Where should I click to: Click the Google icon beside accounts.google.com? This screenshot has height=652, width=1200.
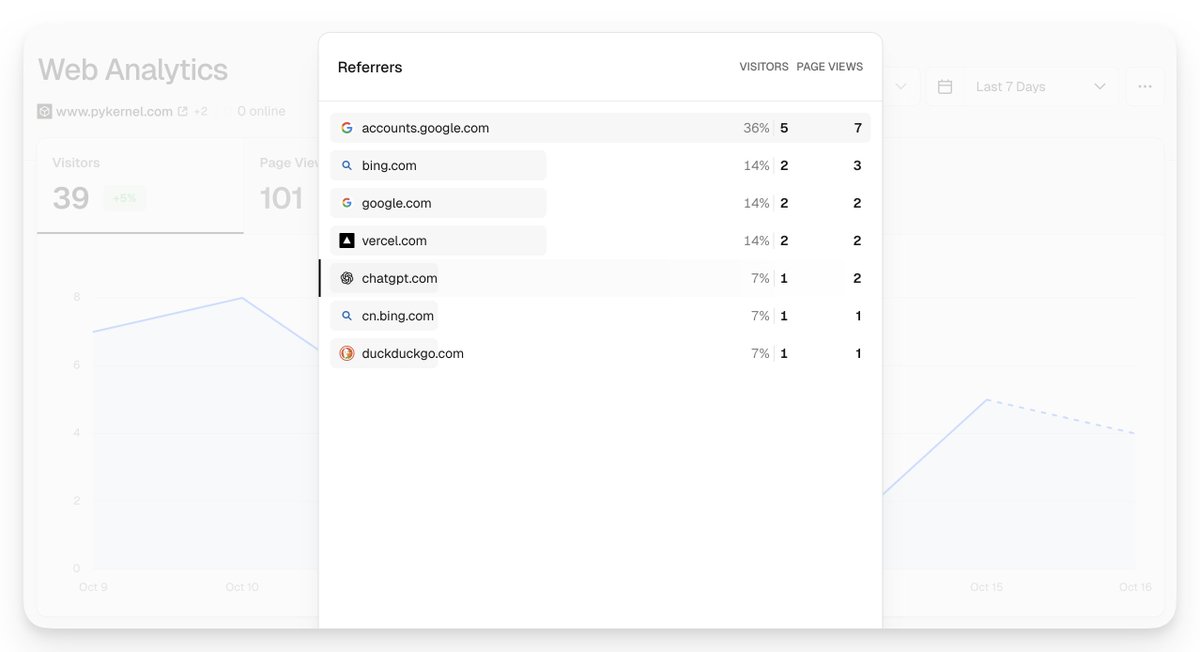347,128
